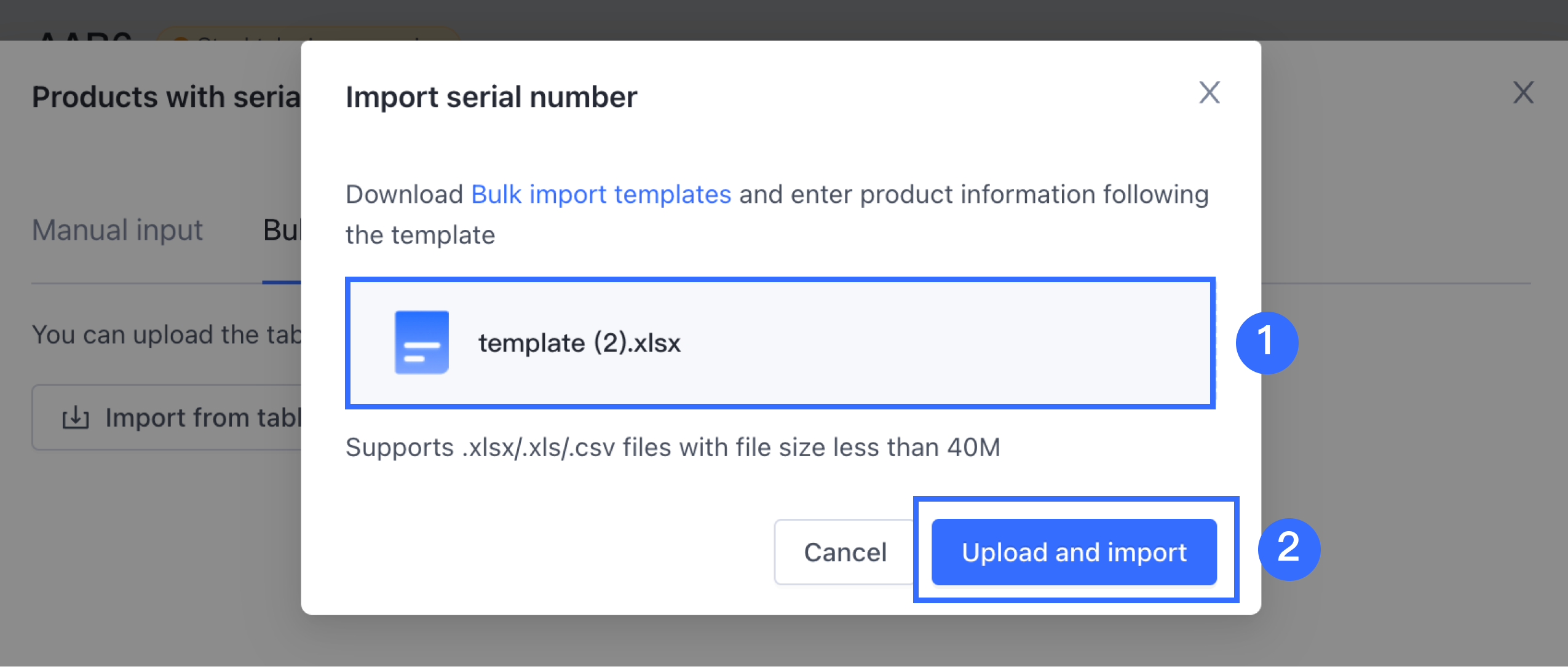
Task: Click the blue file icon for template (2).xlsx
Action: [421, 342]
